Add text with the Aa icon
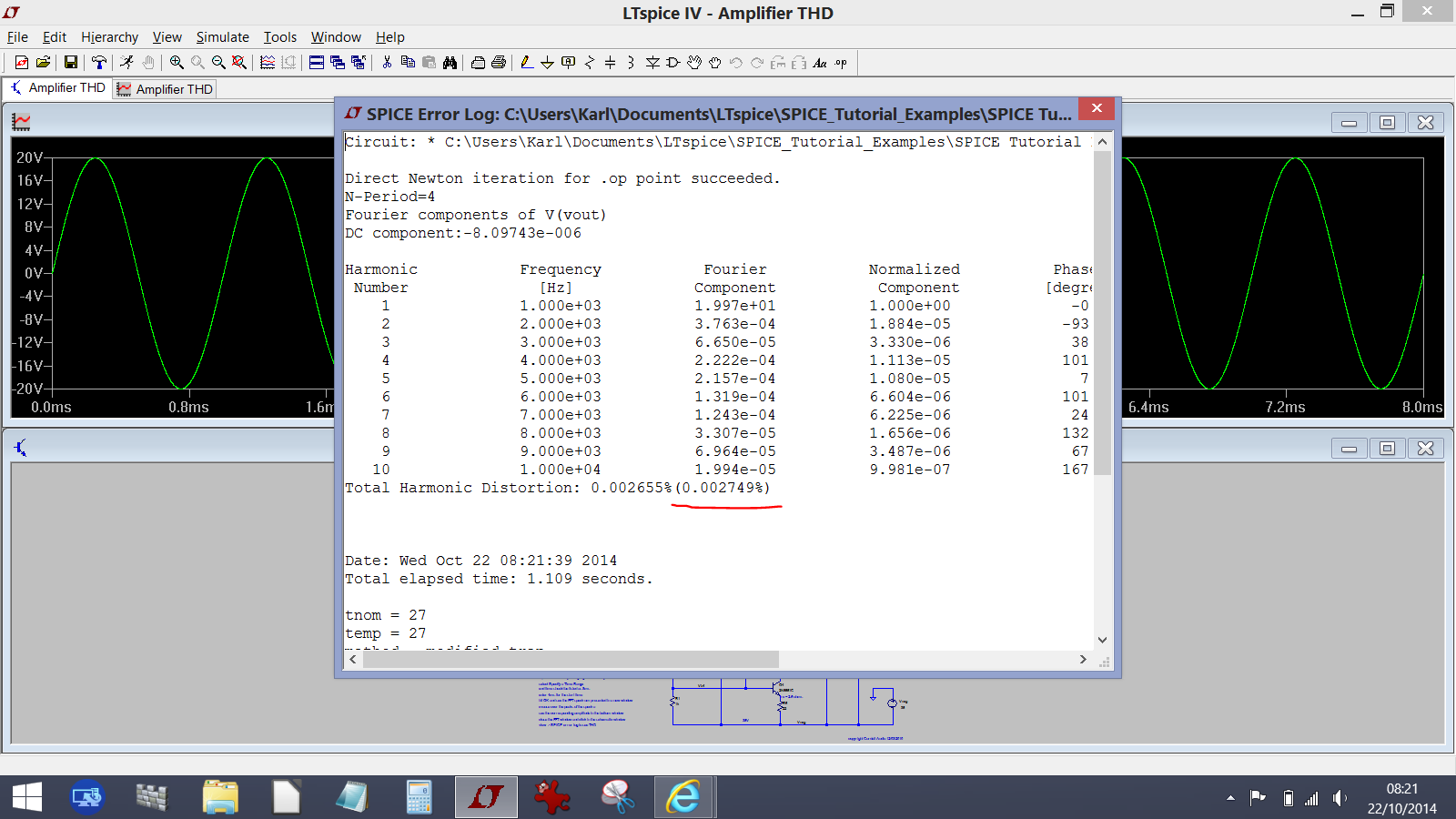1456x819 pixels. [x=820, y=62]
